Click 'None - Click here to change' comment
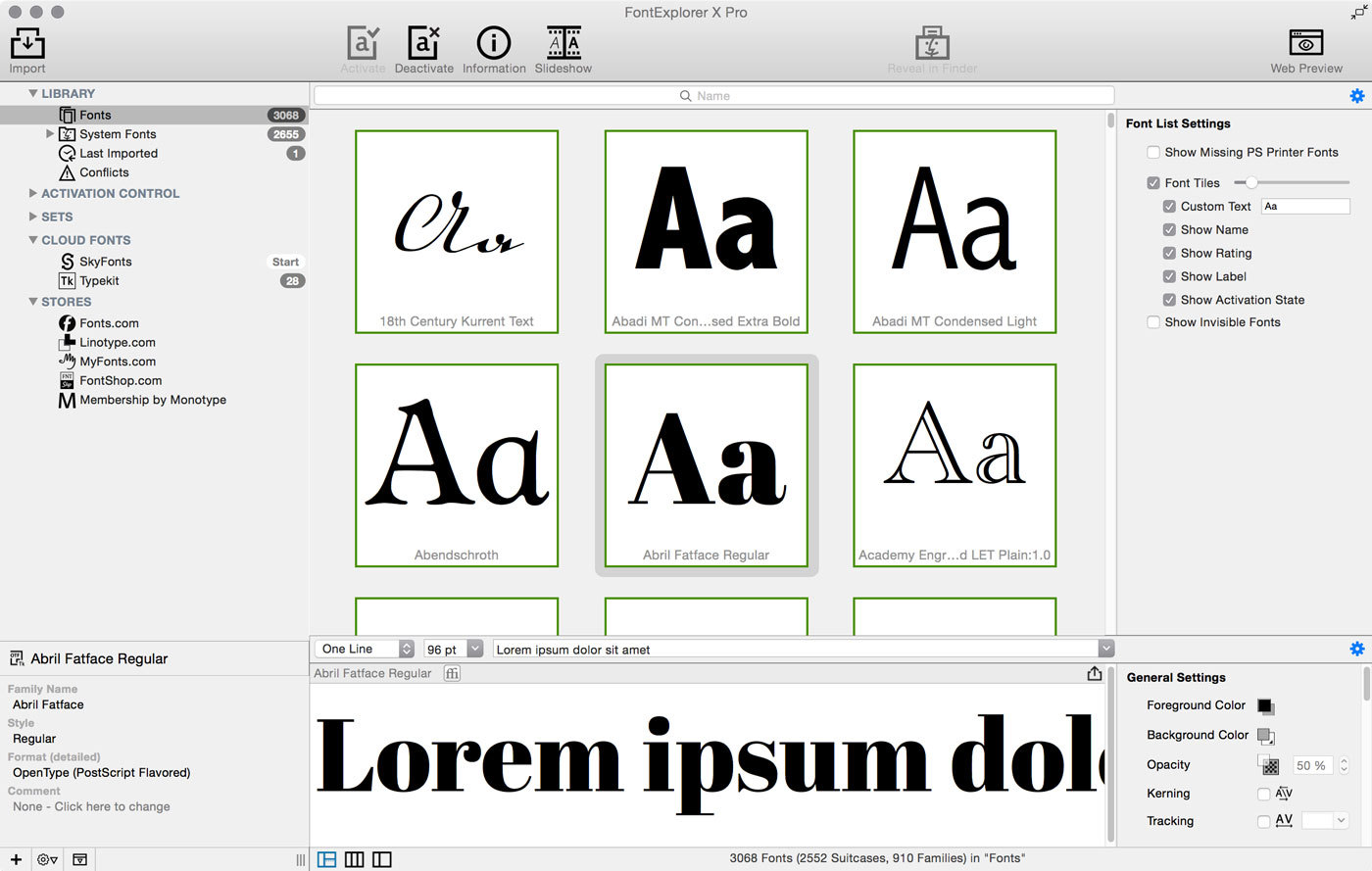This screenshot has width=1372, height=871. 91,806
